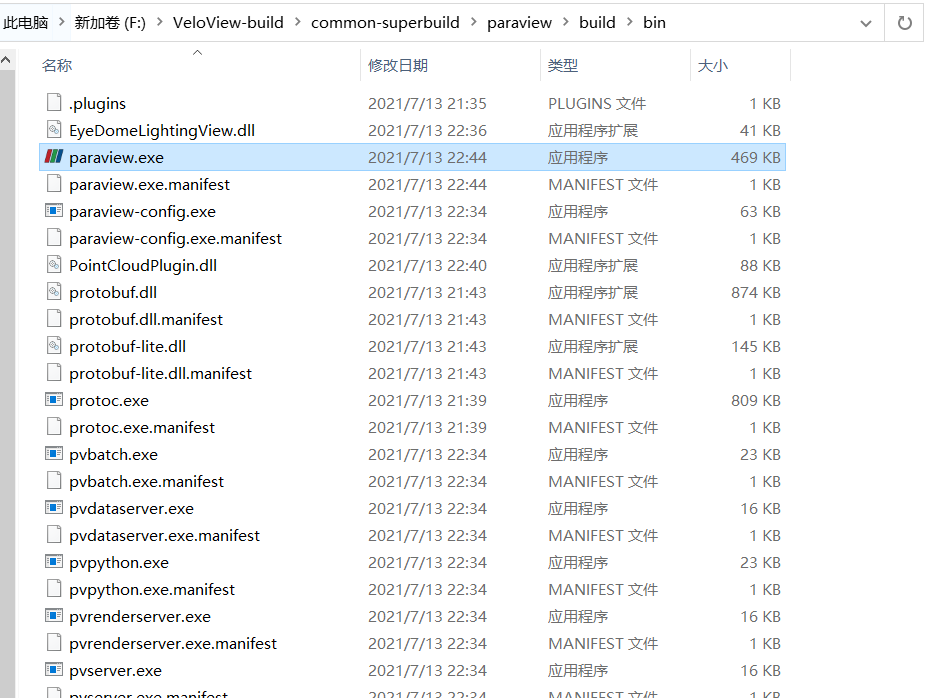Click the paraview.exe application icon
The height and width of the screenshot is (698, 934).
(x=54, y=157)
